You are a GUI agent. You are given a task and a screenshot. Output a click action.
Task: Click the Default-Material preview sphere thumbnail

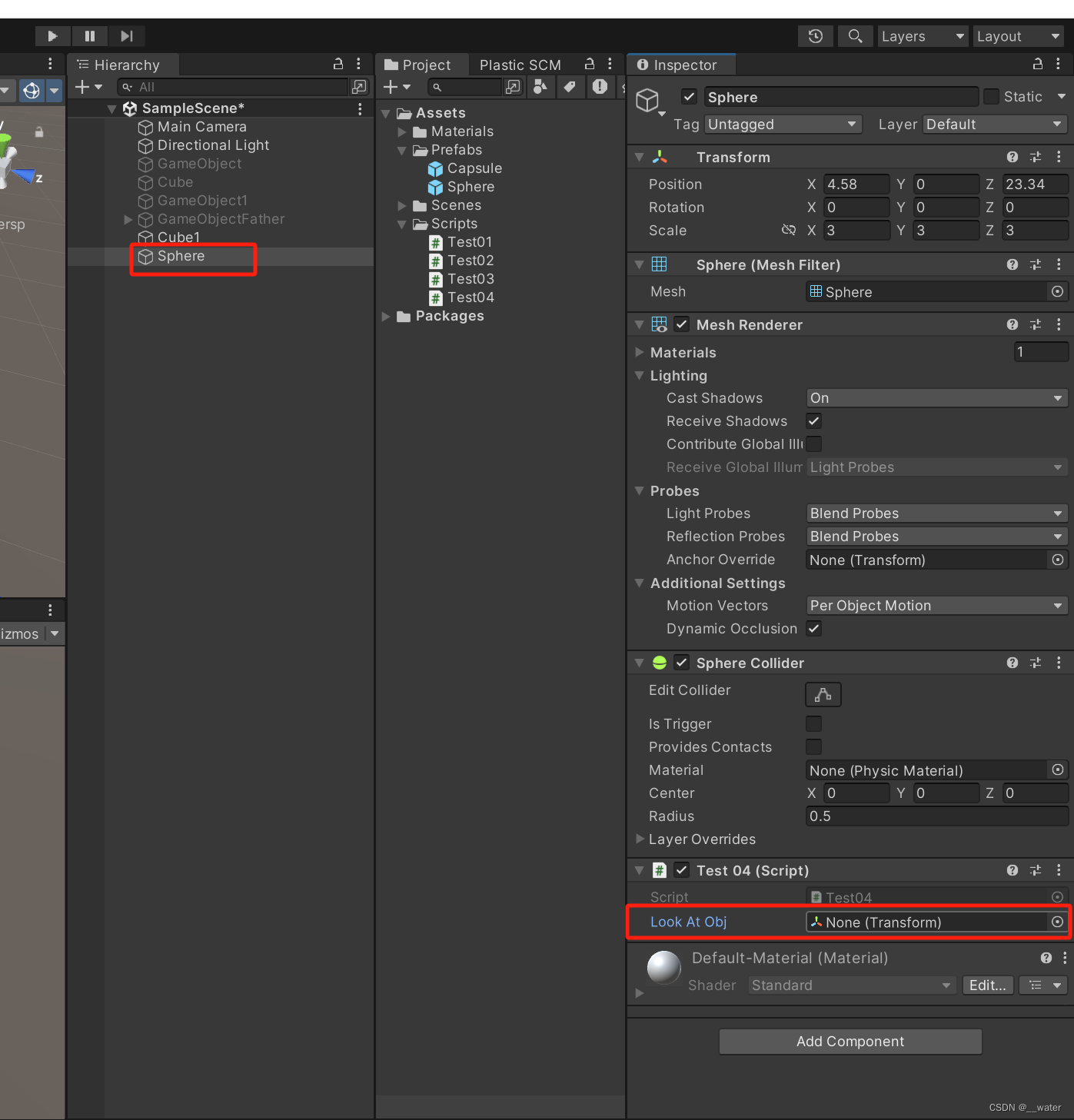coord(664,968)
